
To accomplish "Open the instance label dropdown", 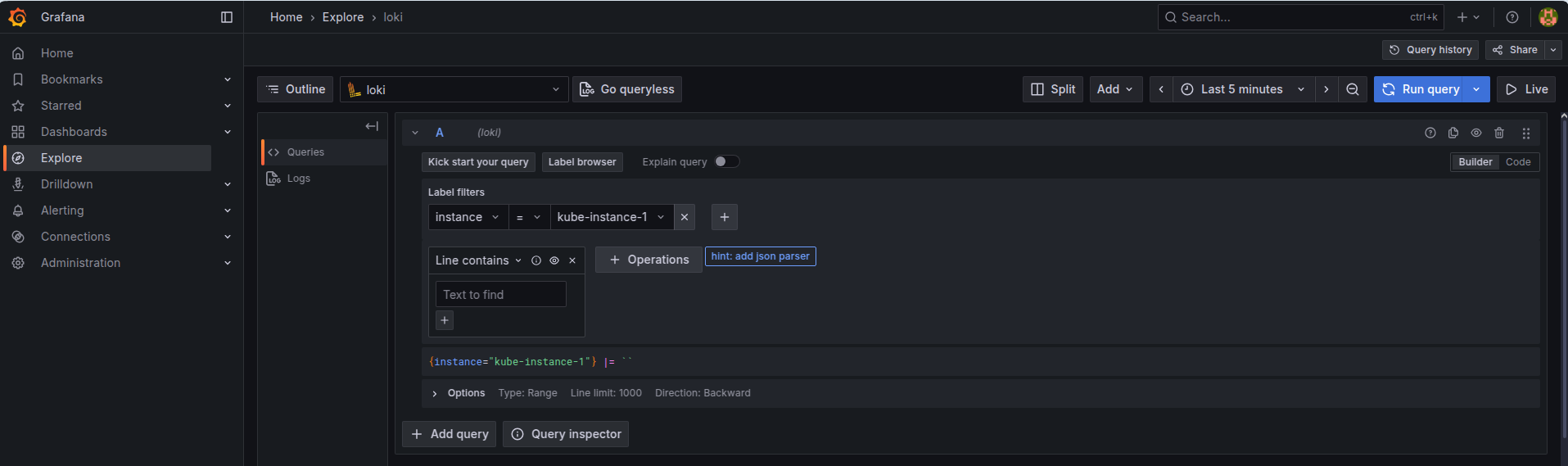I will point(468,217).
